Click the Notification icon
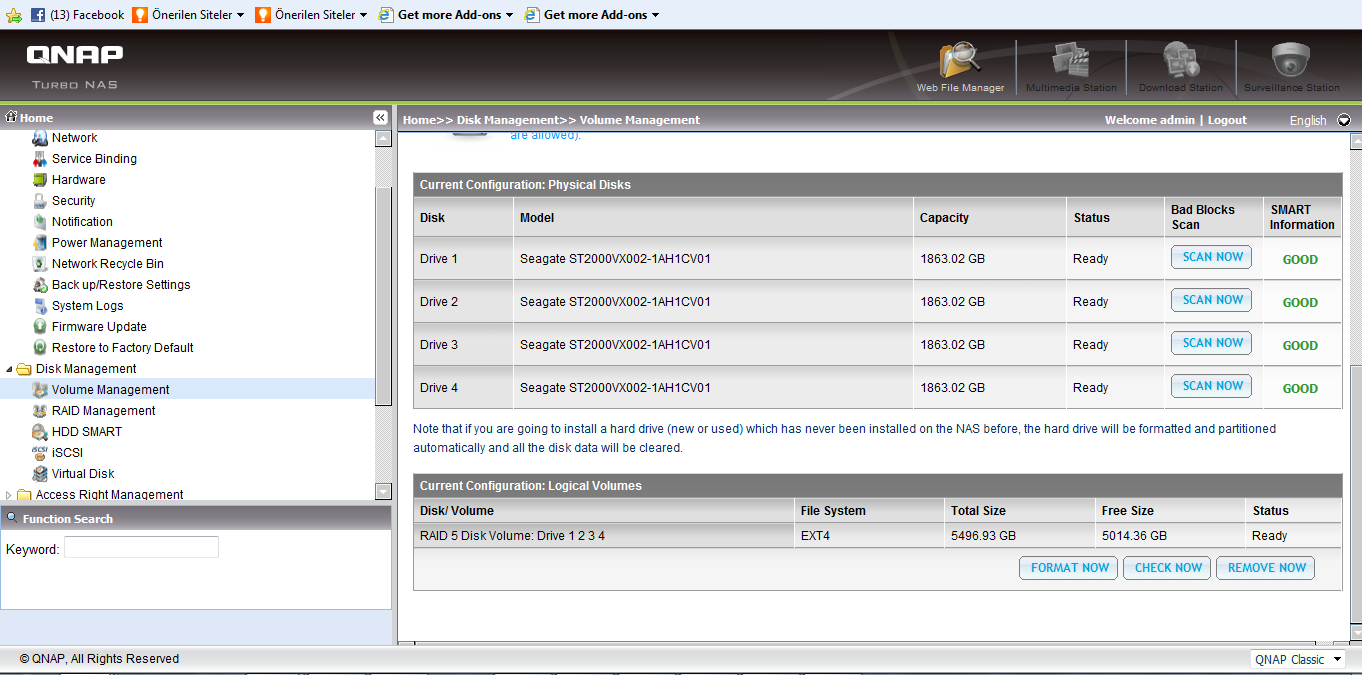This screenshot has width=1362, height=675. coord(40,222)
